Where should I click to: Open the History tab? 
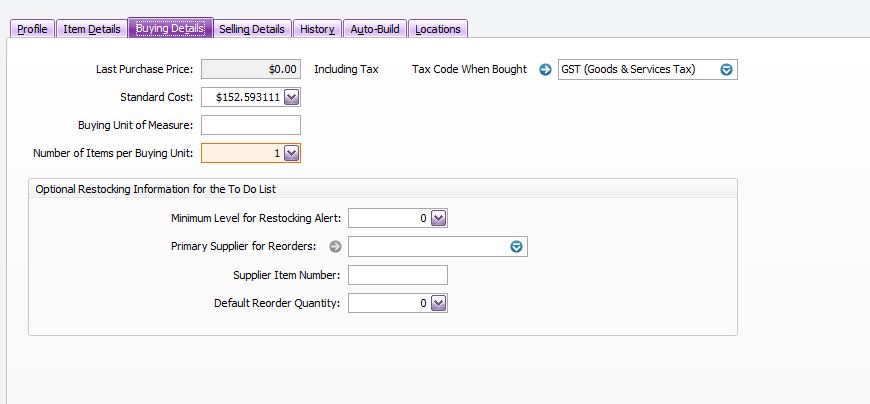click(x=317, y=29)
